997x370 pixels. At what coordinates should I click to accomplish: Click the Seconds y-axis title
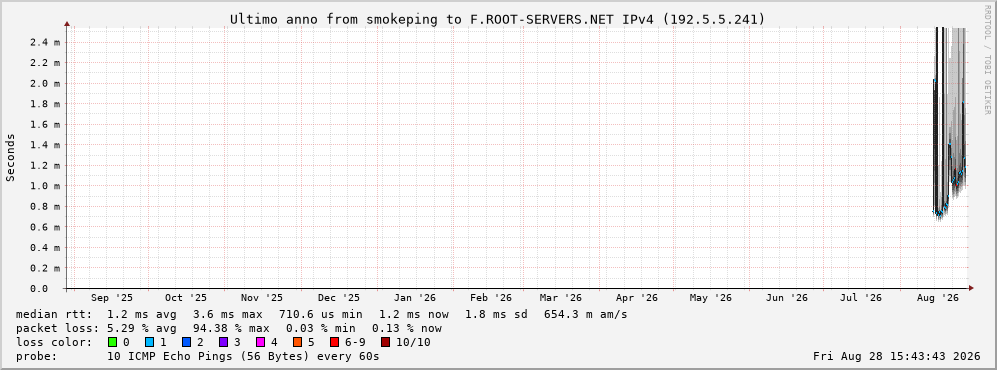pos(11,157)
